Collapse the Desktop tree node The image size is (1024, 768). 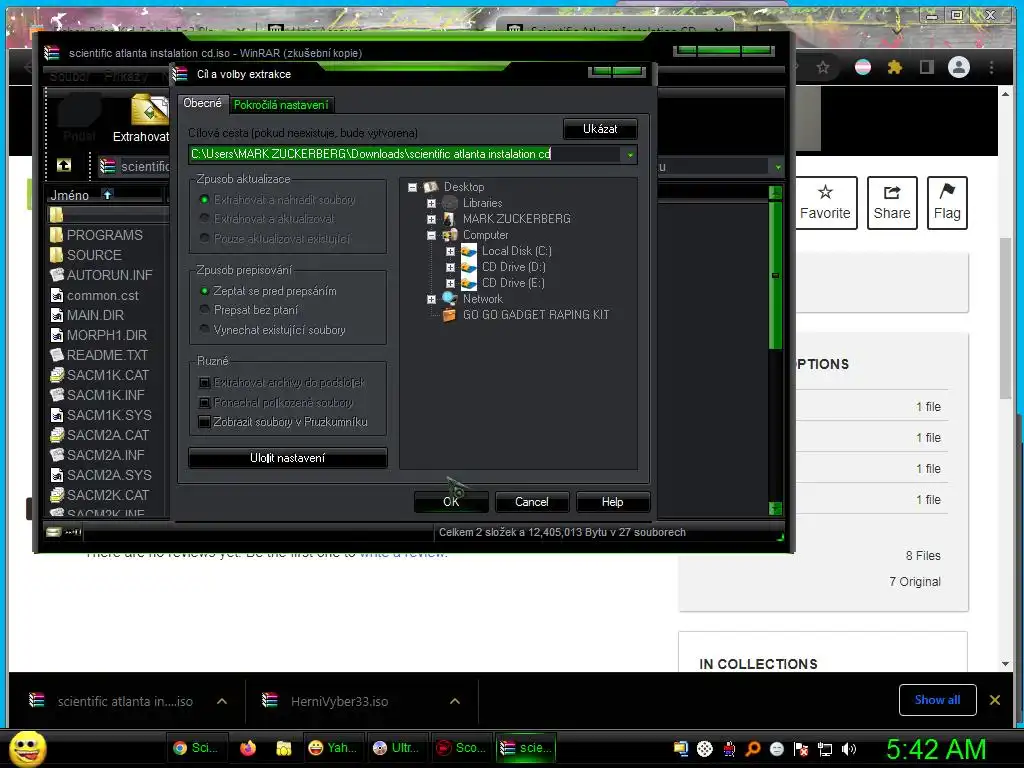(x=413, y=187)
